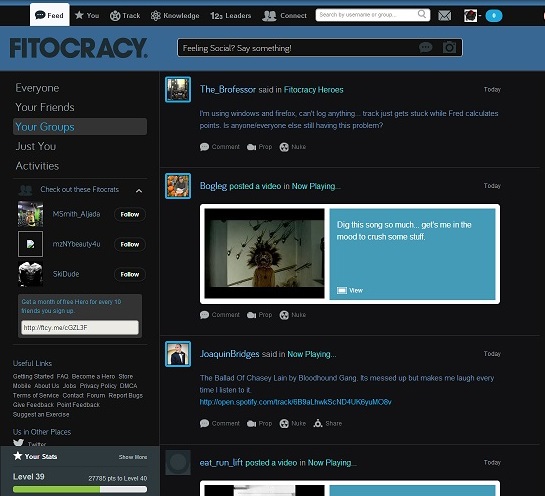Comment on JoaquinBridges' post
The height and width of the screenshot is (496, 545).
click(x=220, y=423)
